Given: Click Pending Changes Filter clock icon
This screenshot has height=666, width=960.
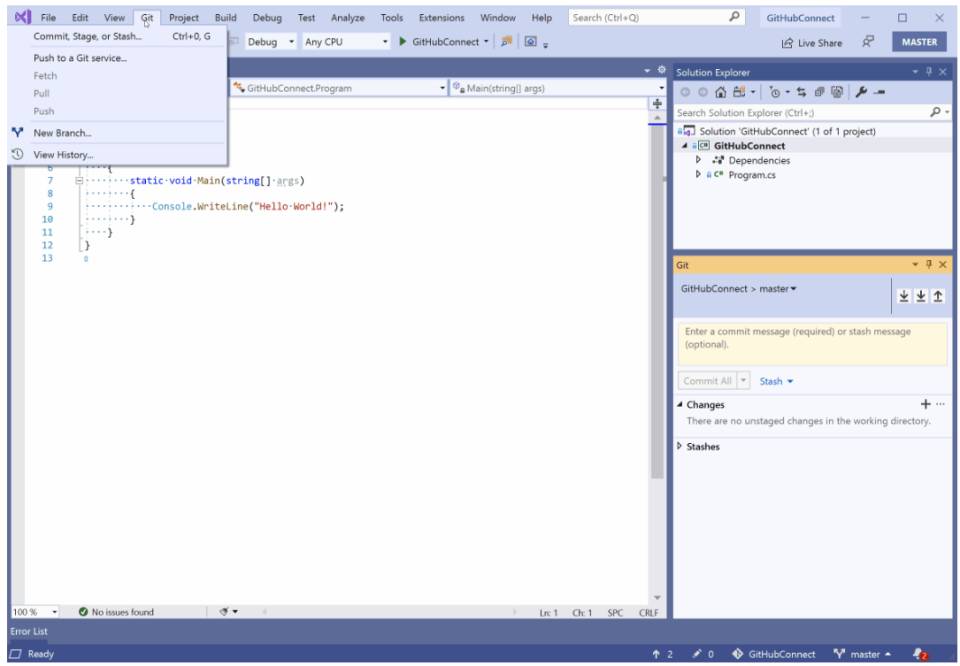Looking at the screenshot, I should tap(774, 92).
